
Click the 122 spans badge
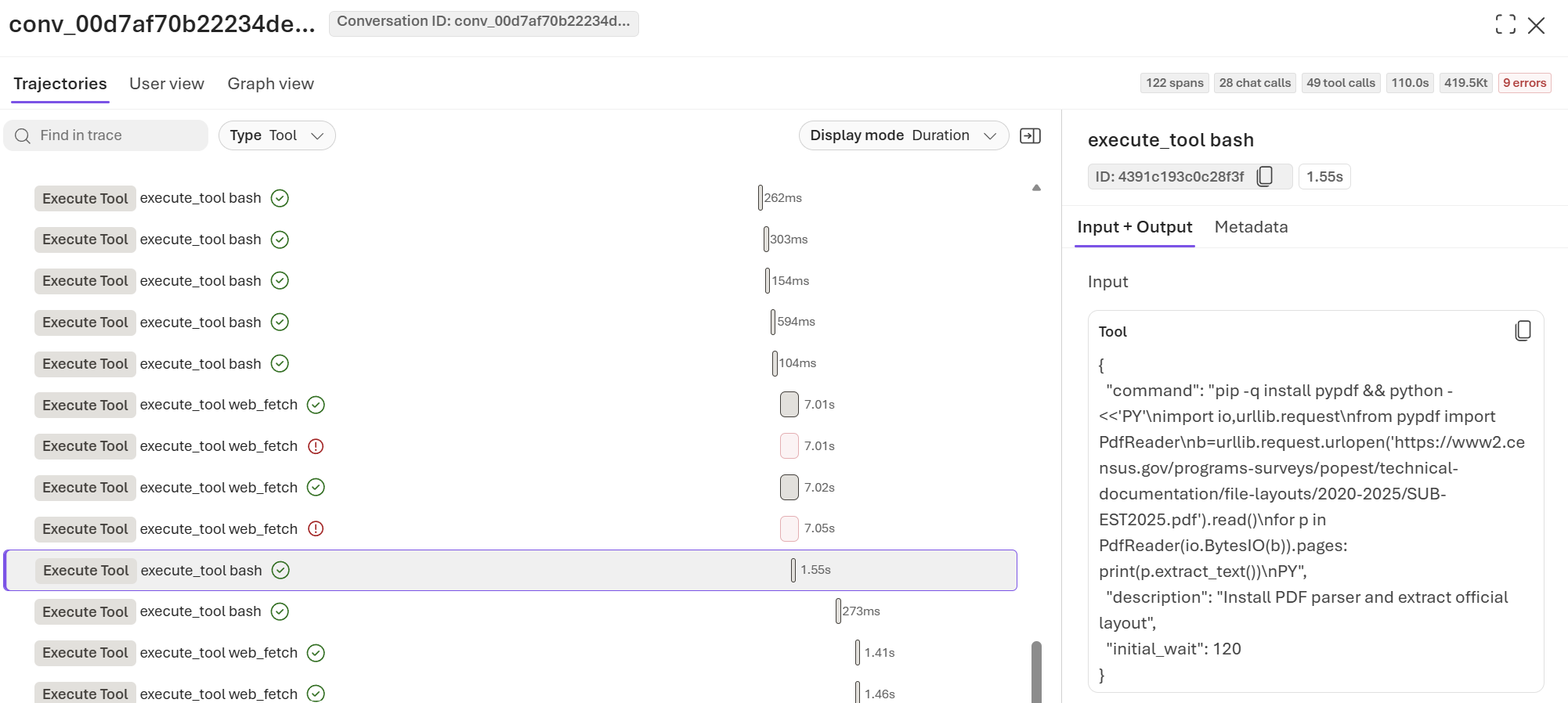pyautogui.click(x=1174, y=83)
